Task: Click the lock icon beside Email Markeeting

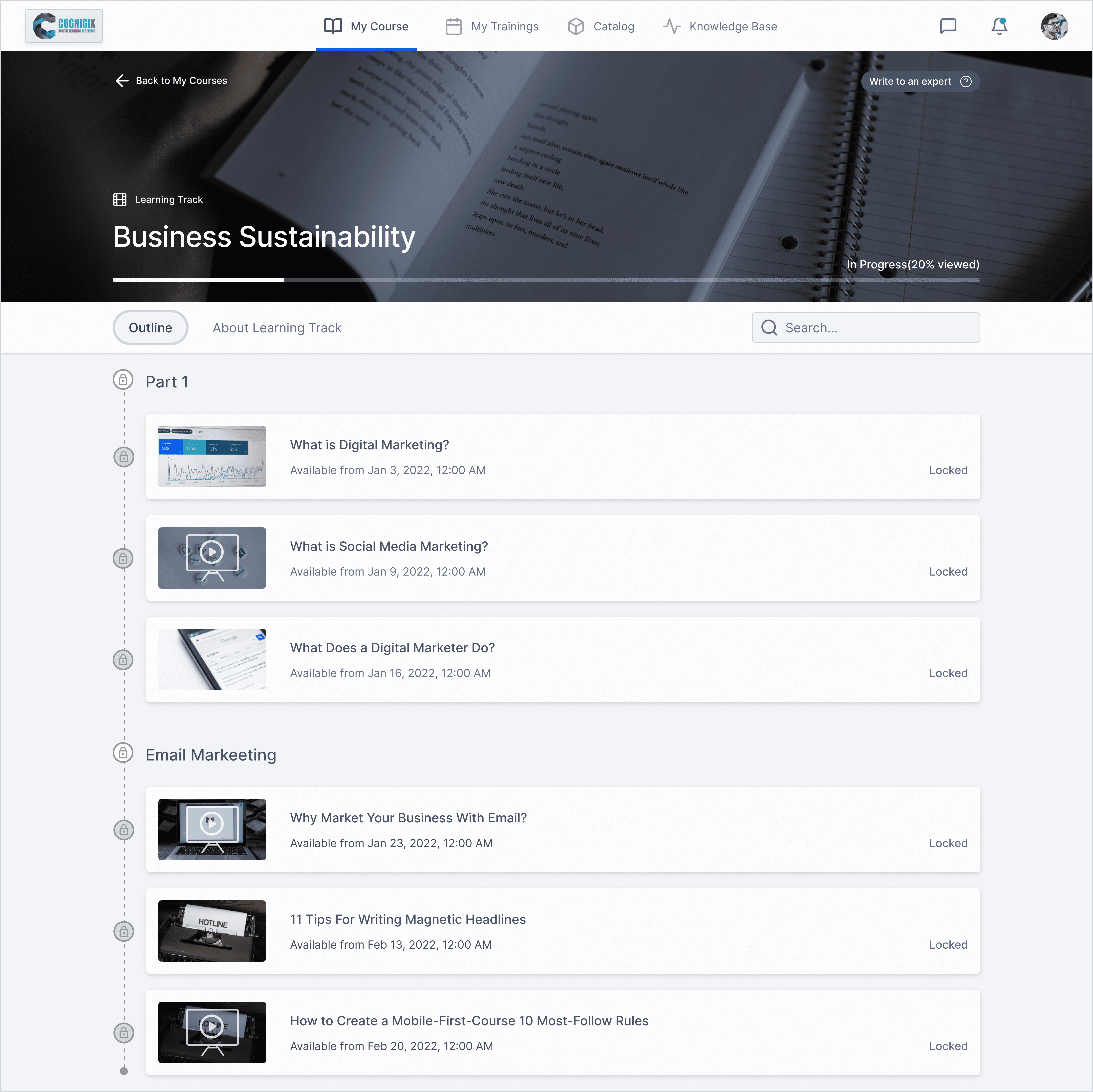Action: point(123,753)
